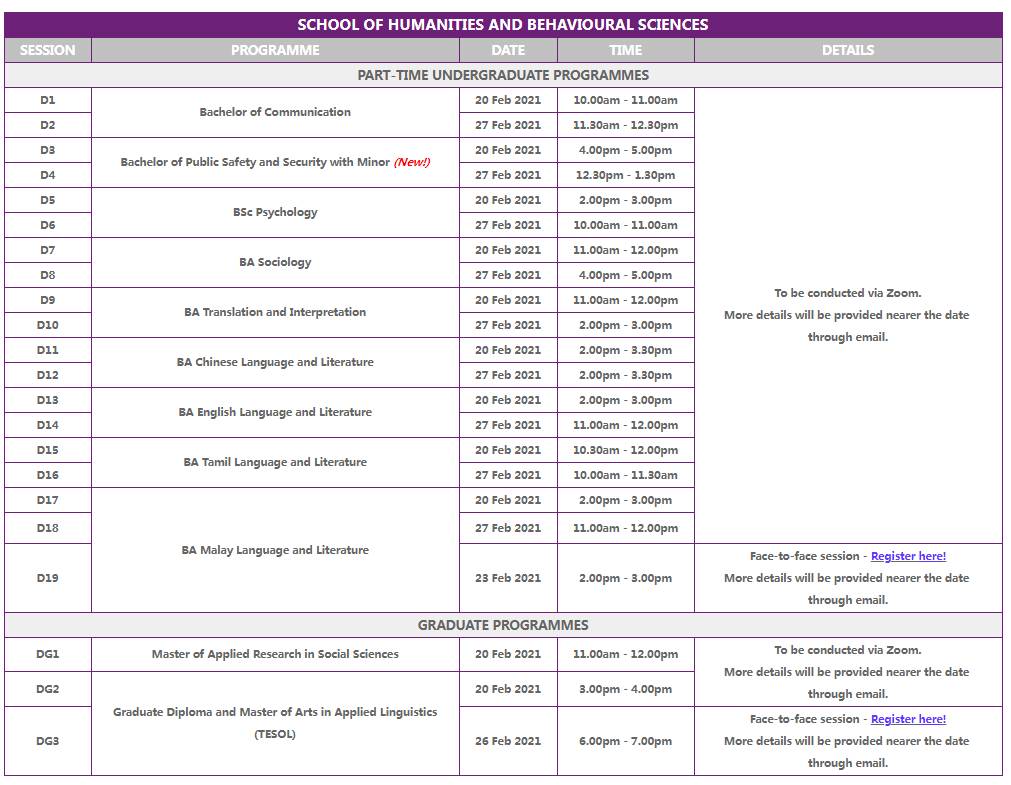This screenshot has width=1011, height=785.
Task: Click the DETAILS column header
Action: click(x=849, y=49)
